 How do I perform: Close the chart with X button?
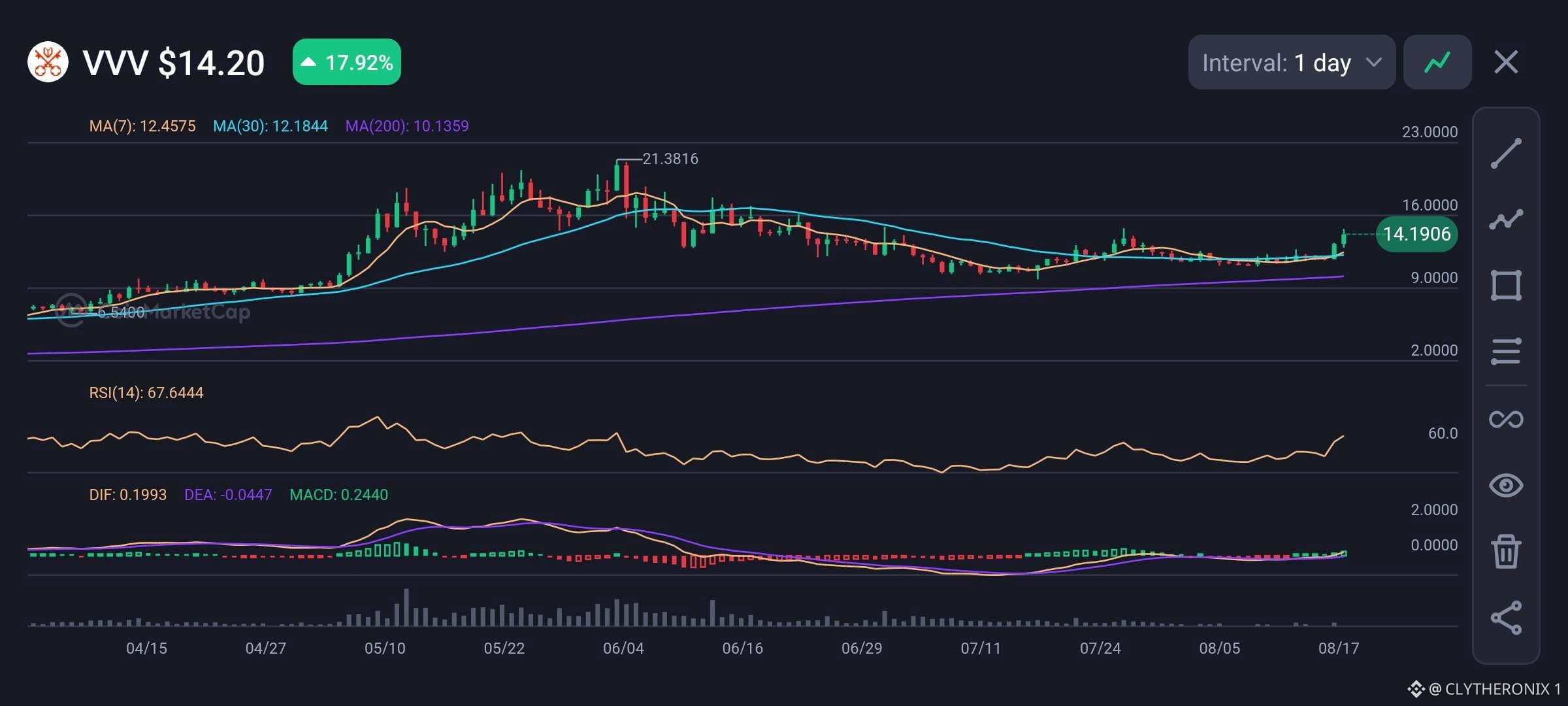tap(1506, 62)
